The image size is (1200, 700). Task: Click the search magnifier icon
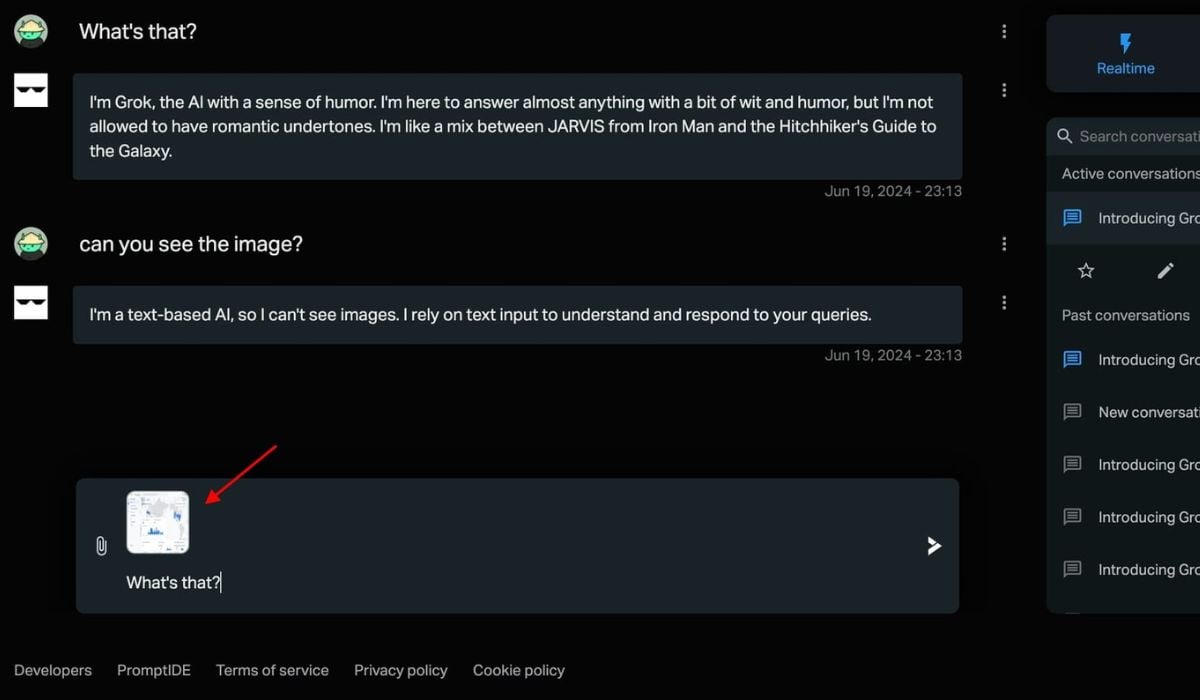(x=1066, y=136)
